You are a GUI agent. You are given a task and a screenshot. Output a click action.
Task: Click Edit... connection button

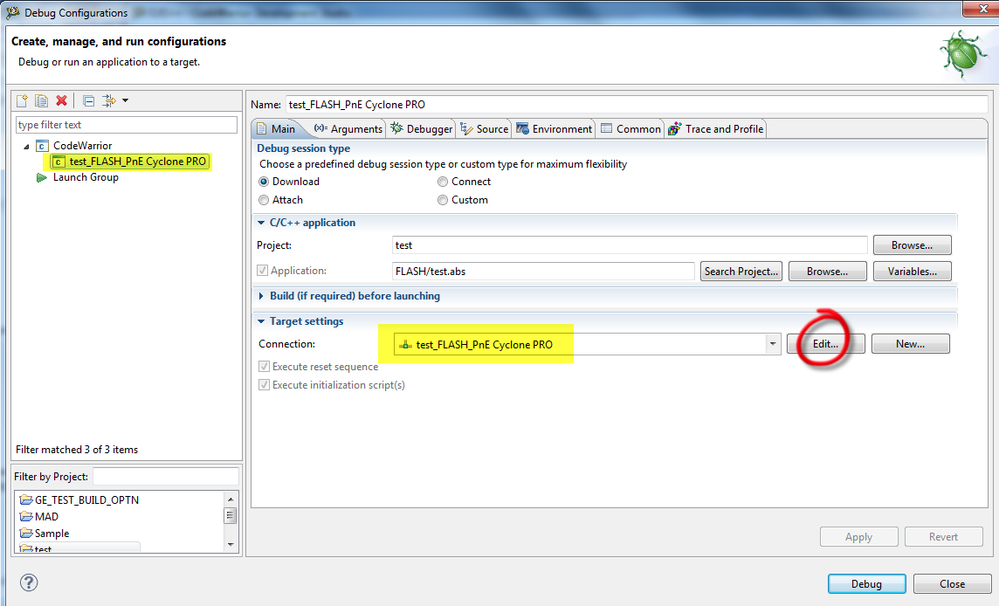(x=826, y=344)
